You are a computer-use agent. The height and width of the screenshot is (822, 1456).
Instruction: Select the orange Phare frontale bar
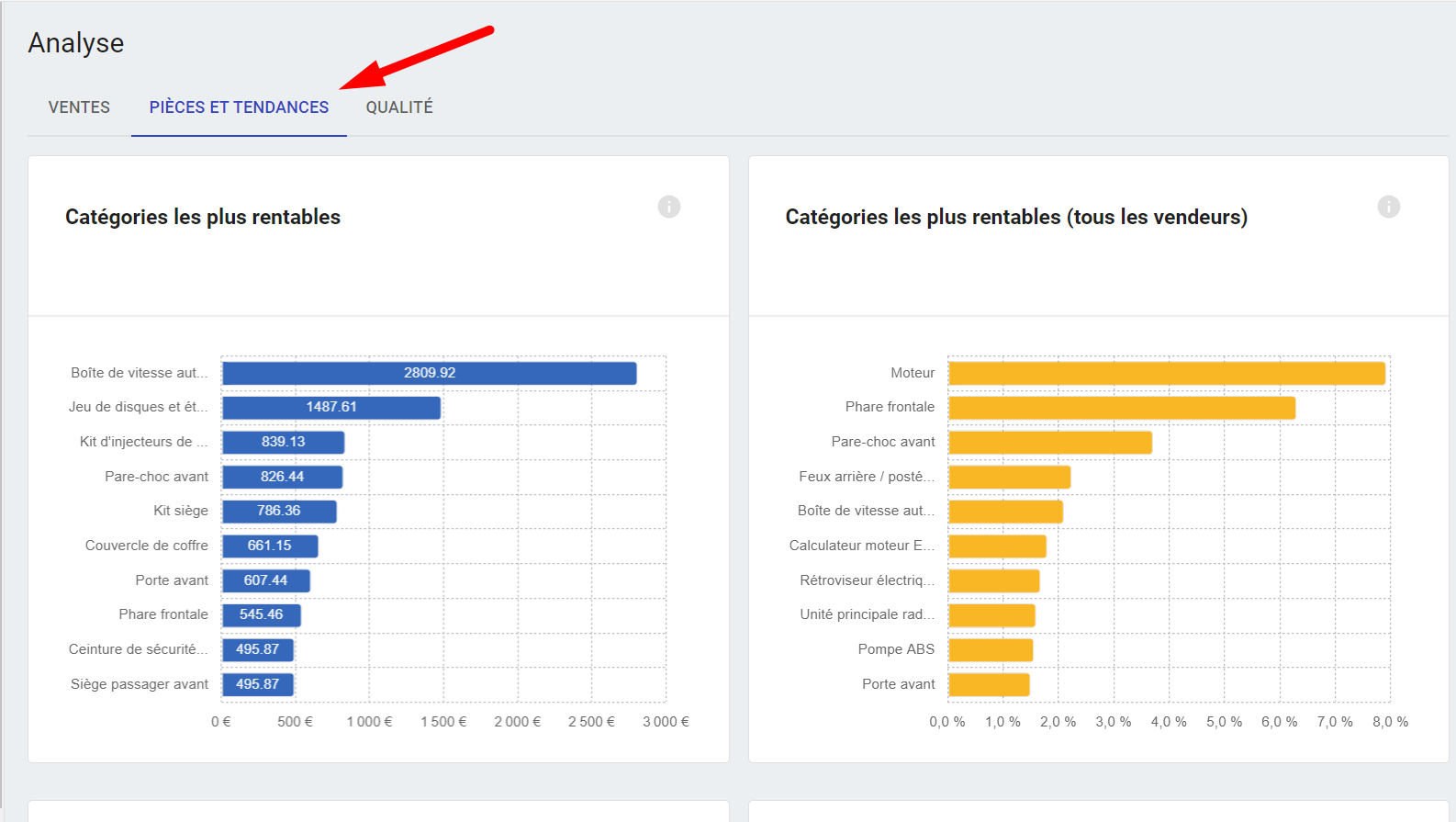[x=1121, y=408]
